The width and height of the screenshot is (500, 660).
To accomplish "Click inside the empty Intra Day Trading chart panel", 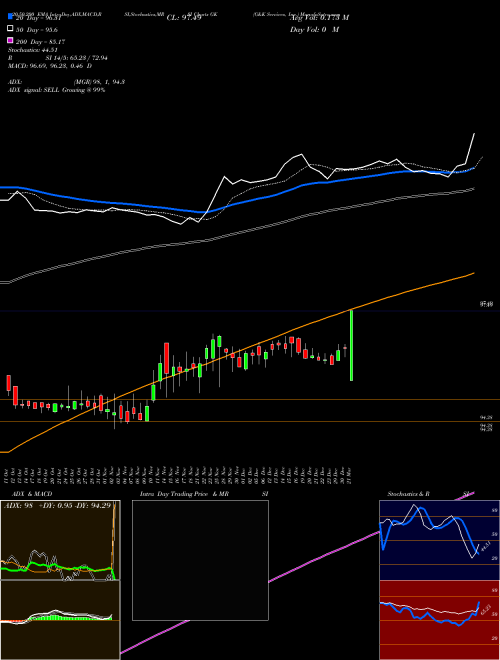I will (200, 560).
